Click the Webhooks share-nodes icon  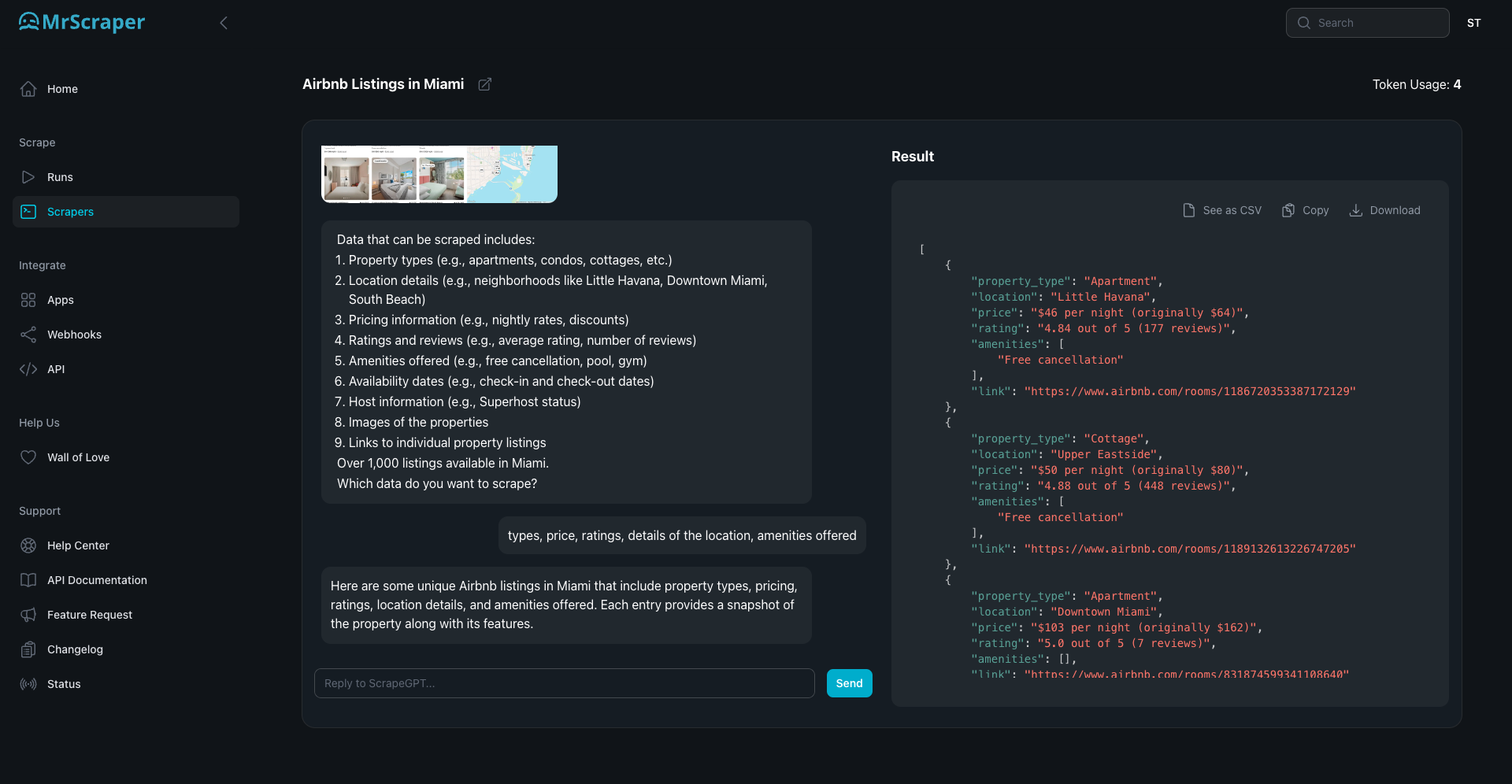click(28, 335)
